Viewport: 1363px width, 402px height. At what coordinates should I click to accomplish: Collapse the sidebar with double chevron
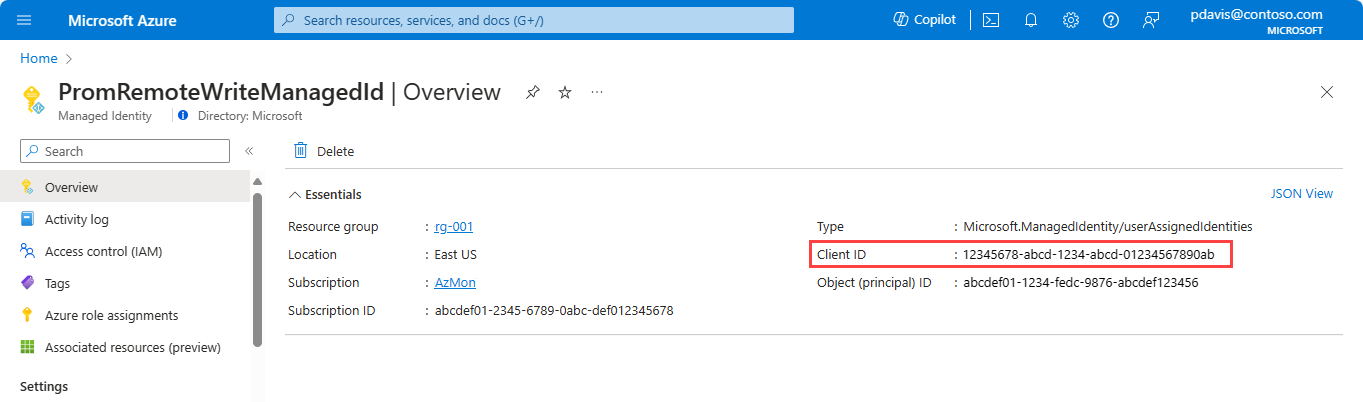tap(249, 151)
